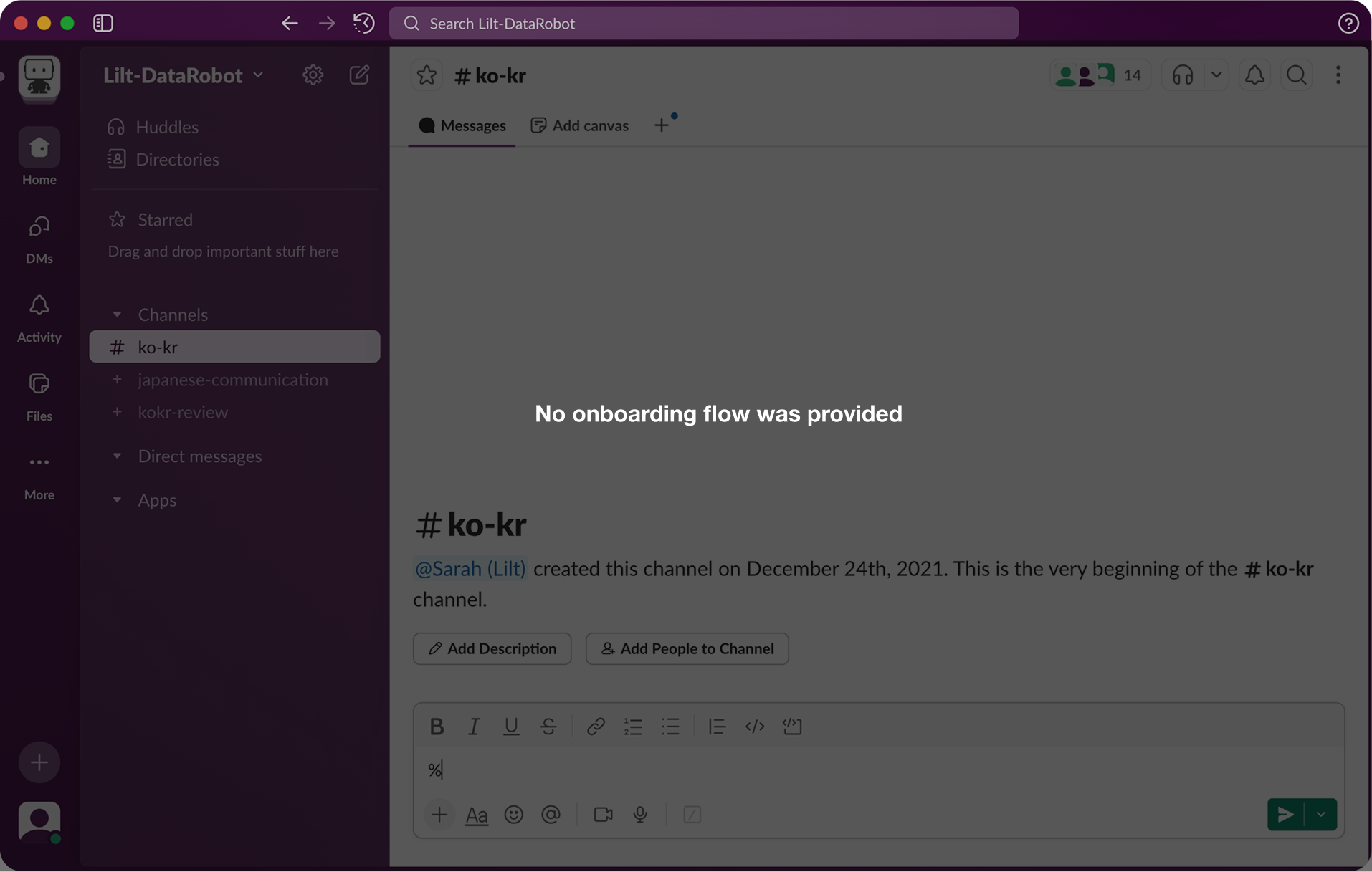This screenshot has height=872, width=1372.
Task: Open Home in the left rail
Action: click(39, 157)
